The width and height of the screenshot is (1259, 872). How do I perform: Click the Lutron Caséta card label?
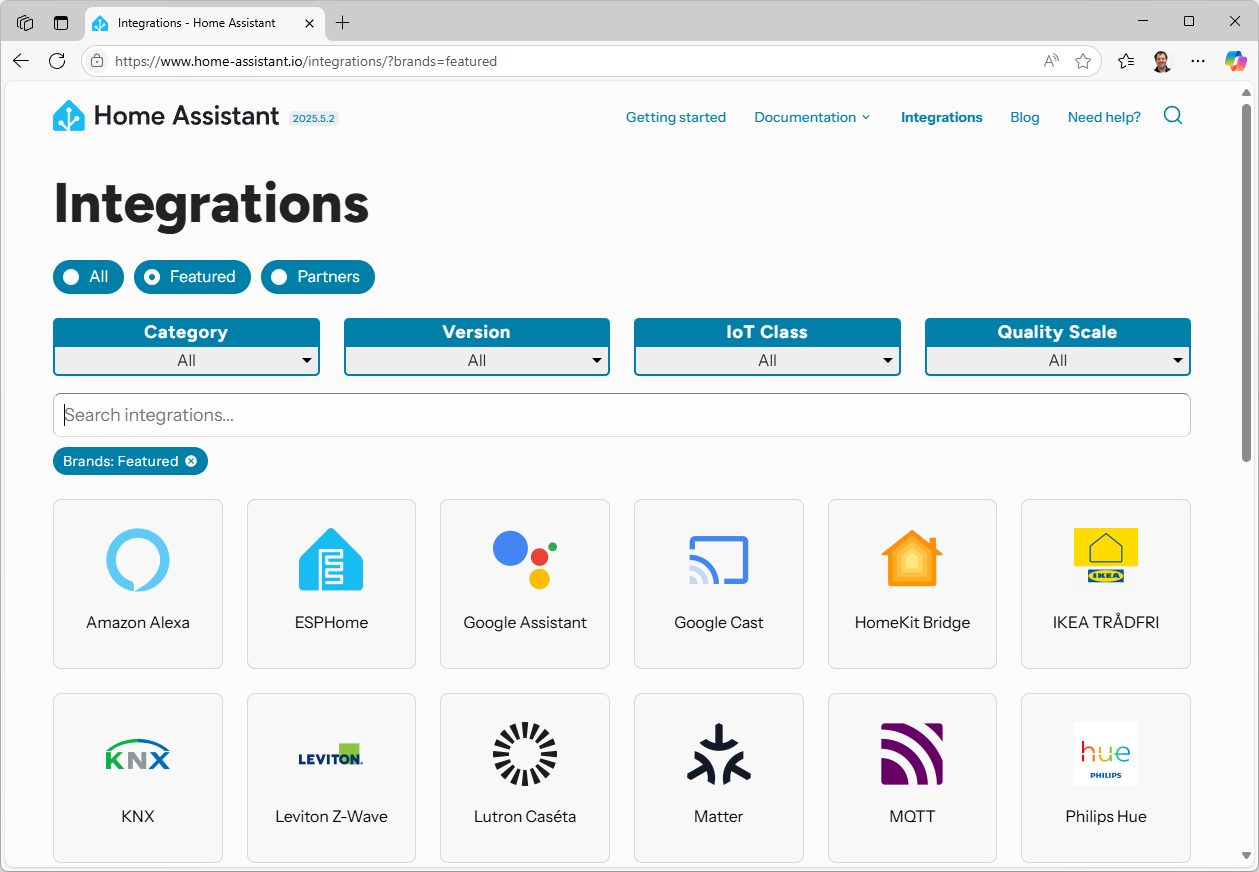tap(525, 816)
